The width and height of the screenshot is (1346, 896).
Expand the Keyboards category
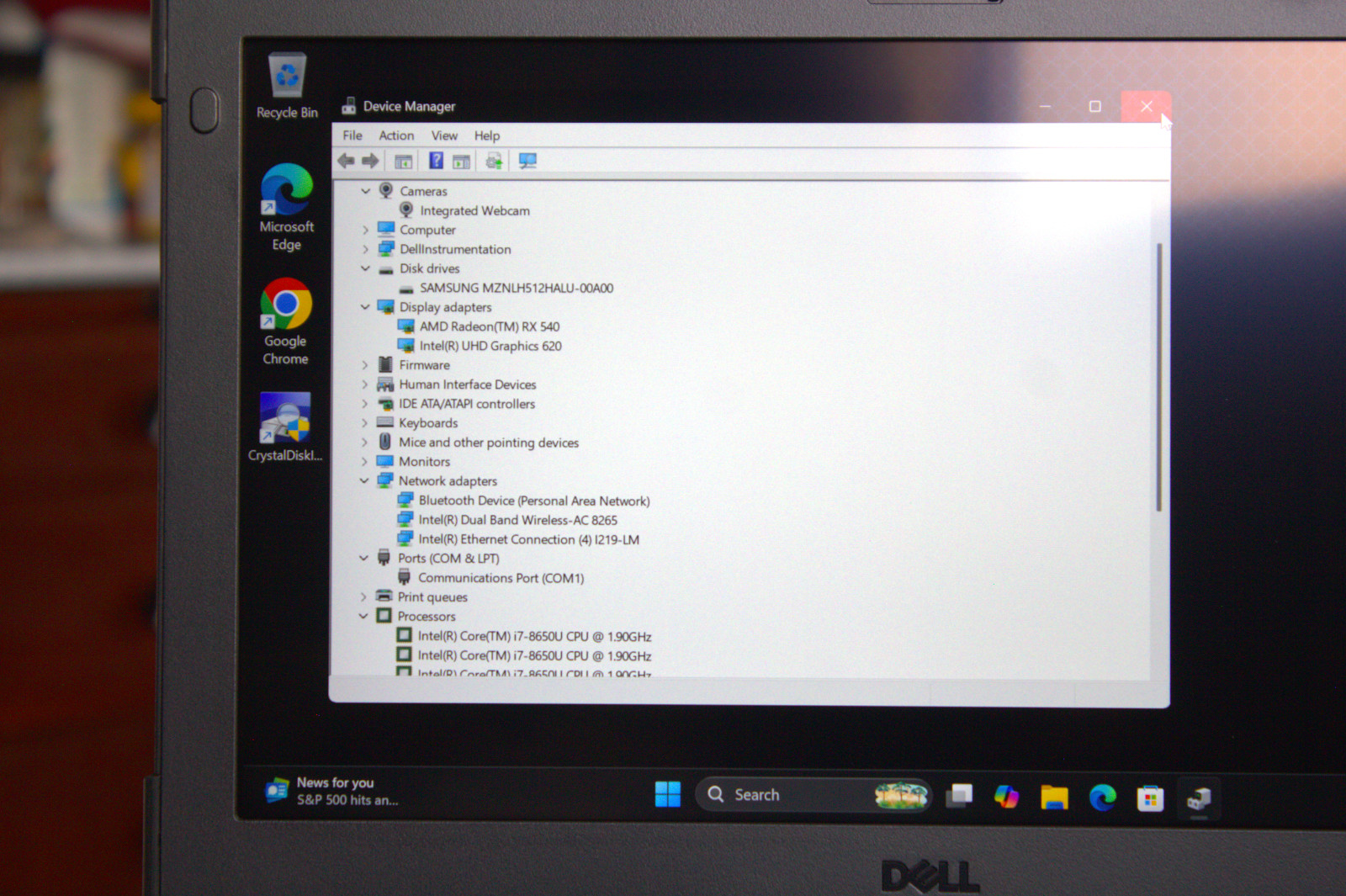(x=364, y=423)
